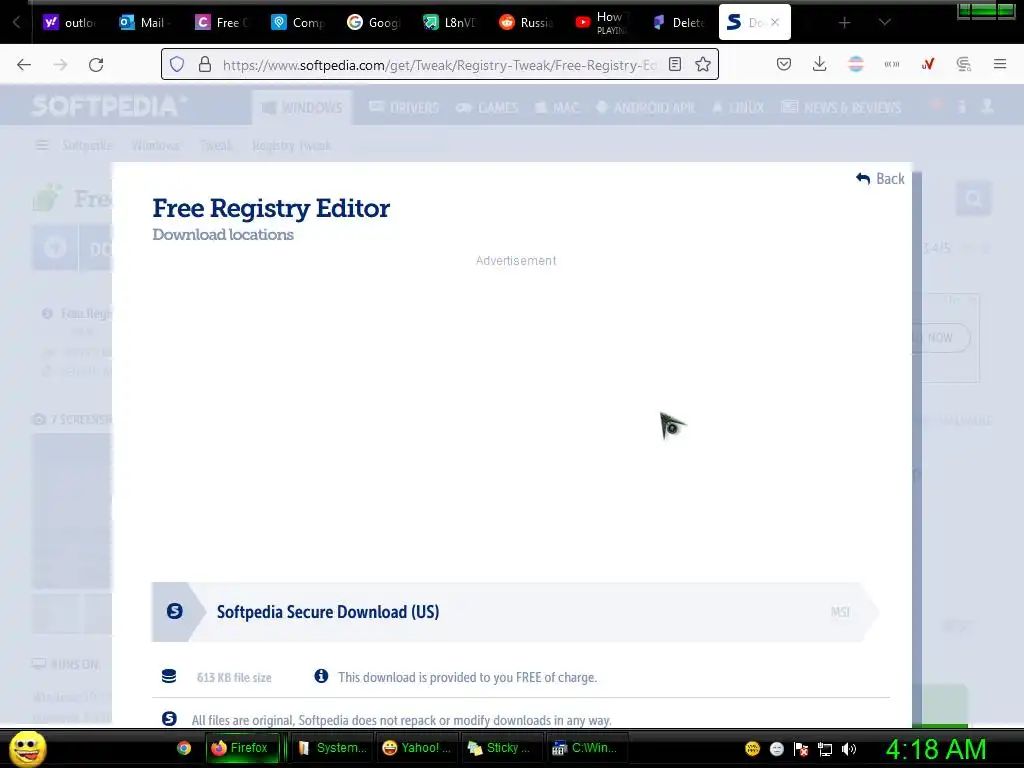This screenshot has width=1024, height=768.
Task: Open the Linux category in Softpedia nav
Action: tap(737, 108)
